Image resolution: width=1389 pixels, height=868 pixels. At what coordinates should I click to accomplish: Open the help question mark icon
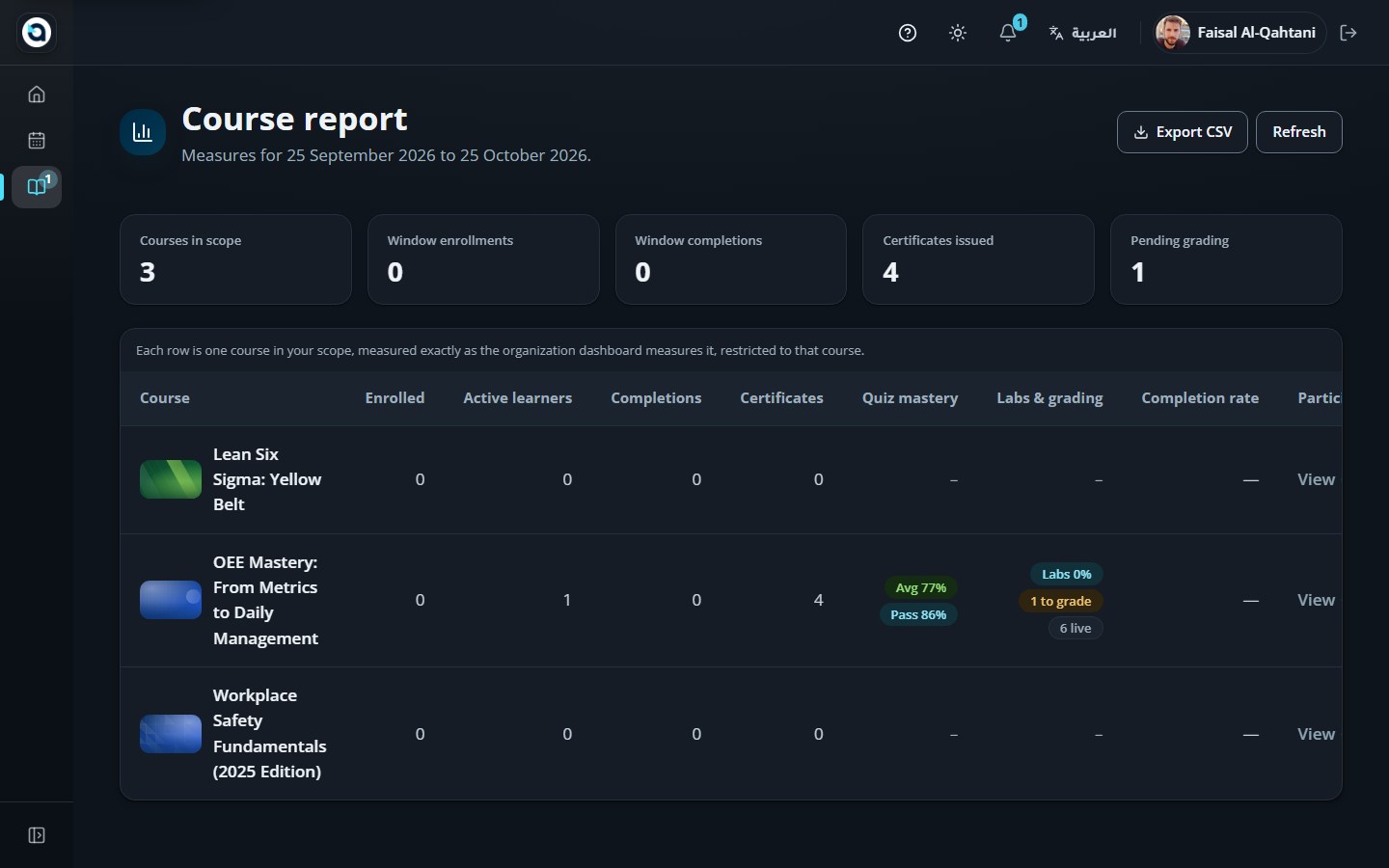pos(908,33)
